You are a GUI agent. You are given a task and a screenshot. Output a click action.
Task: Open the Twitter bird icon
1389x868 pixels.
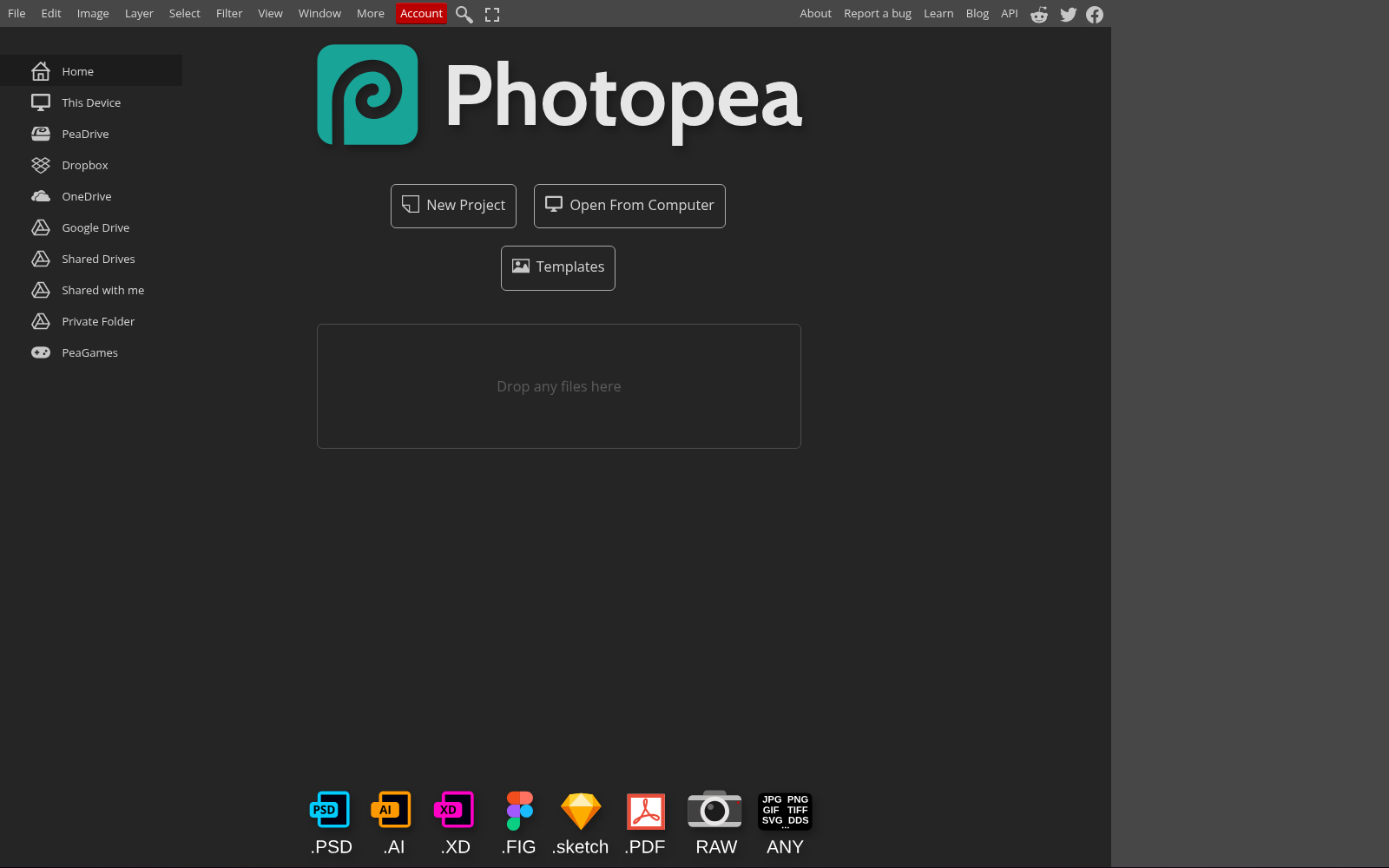[x=1068, y=15]
